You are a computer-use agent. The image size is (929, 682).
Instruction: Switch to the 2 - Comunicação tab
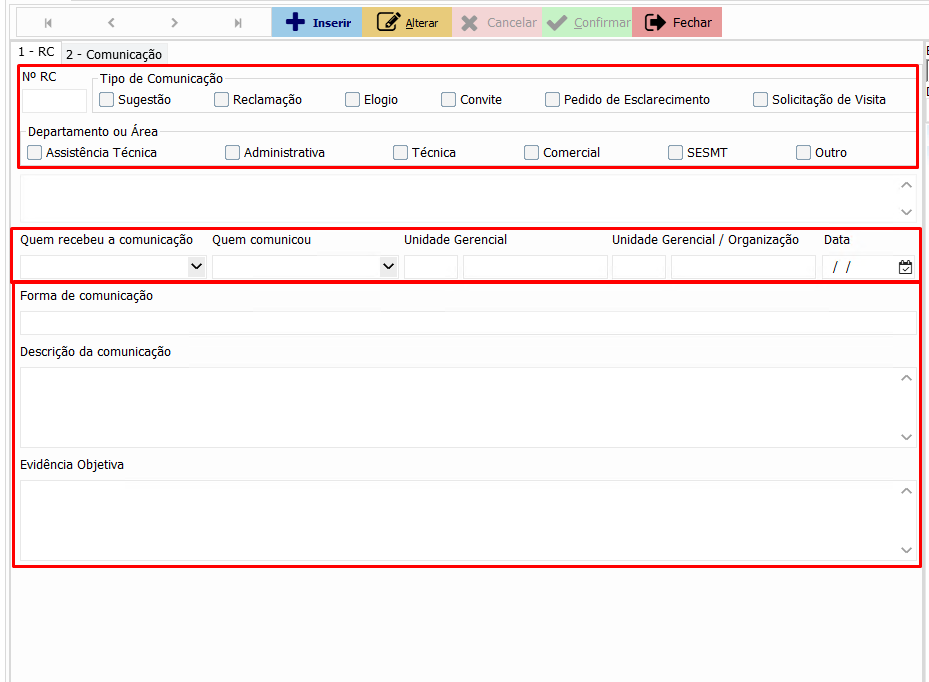click(114, 54)
